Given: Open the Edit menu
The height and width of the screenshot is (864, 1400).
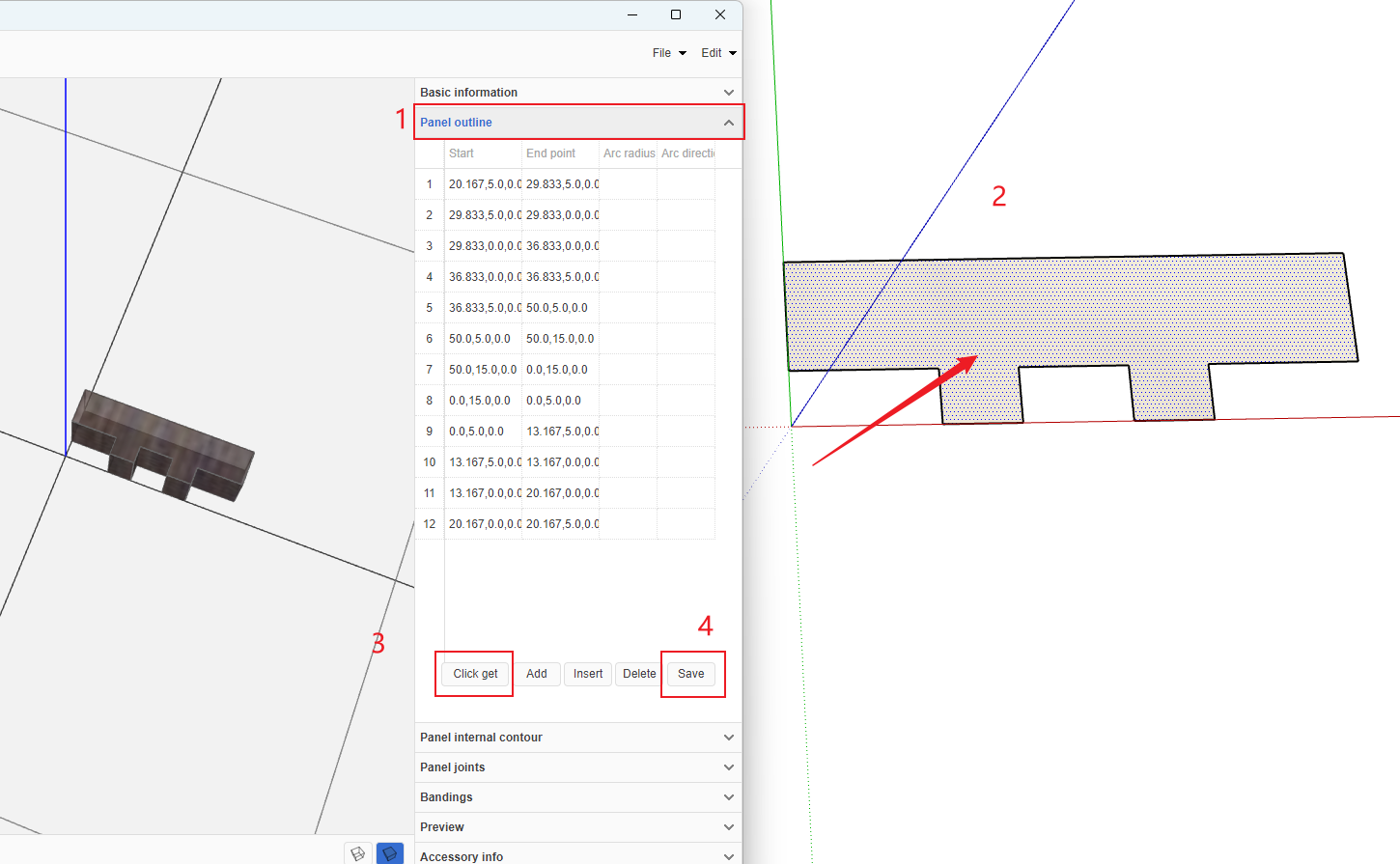Looking at the screenshot, I should tap(717, 53).
